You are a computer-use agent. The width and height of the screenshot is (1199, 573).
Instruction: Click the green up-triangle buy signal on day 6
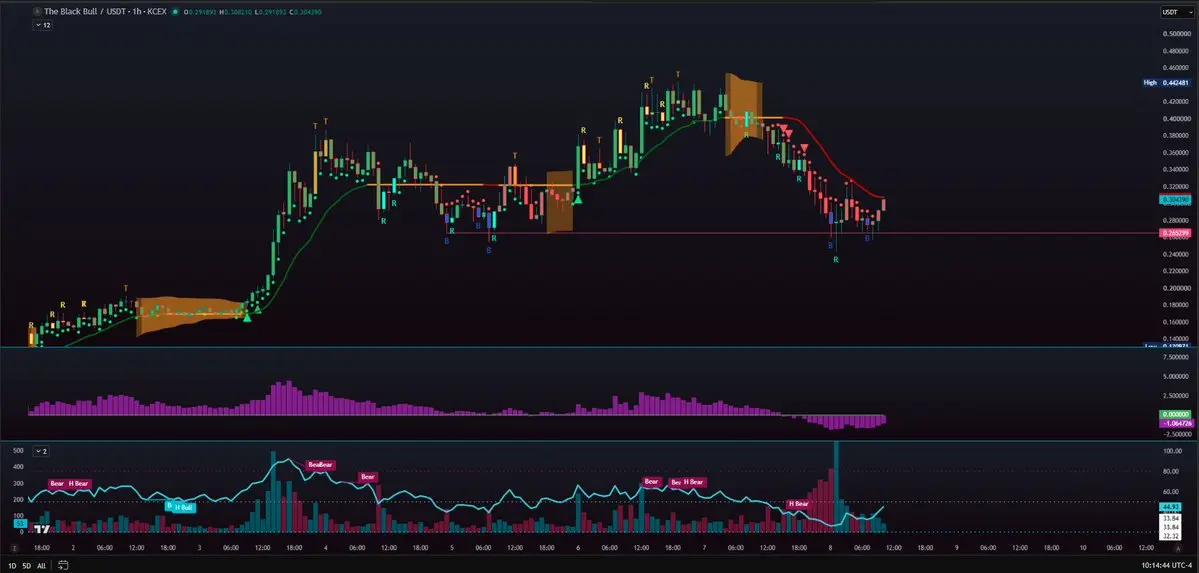coord(578,199)
